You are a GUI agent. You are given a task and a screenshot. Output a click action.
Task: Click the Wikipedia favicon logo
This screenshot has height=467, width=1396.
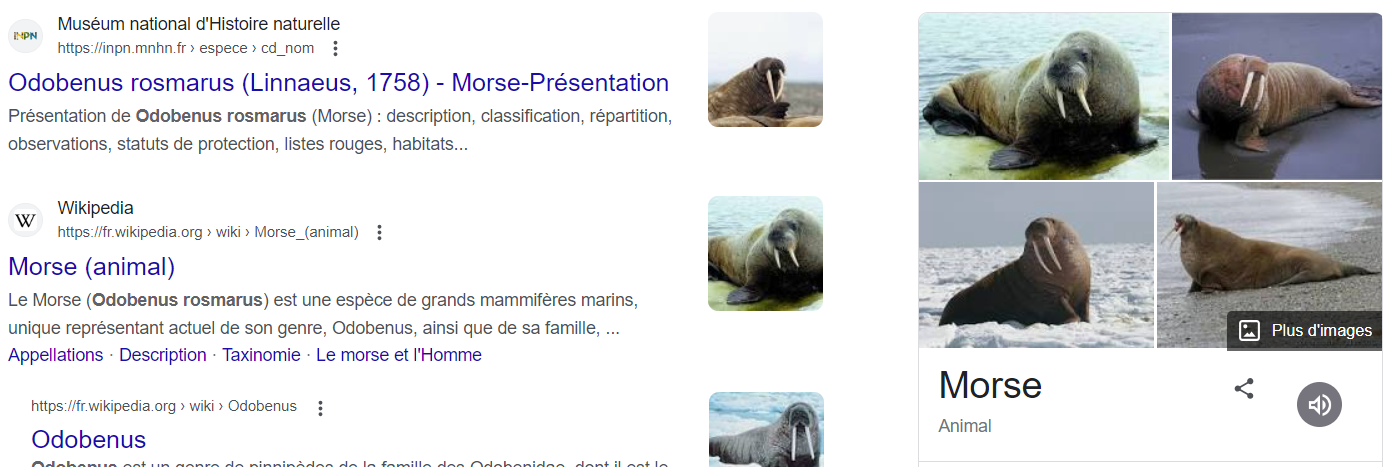(x=25, y=220)
